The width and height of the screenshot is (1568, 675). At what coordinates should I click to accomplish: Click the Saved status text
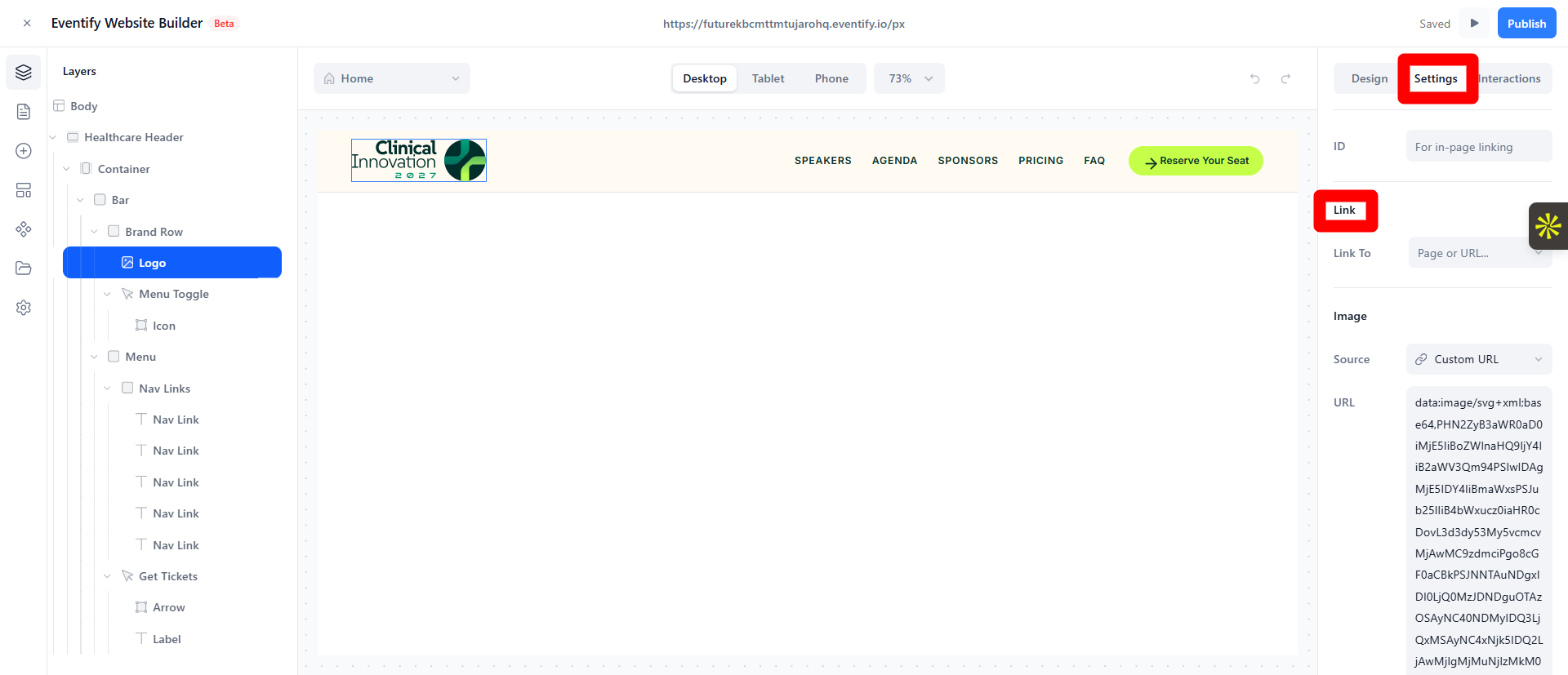[x=1435, y=24]
